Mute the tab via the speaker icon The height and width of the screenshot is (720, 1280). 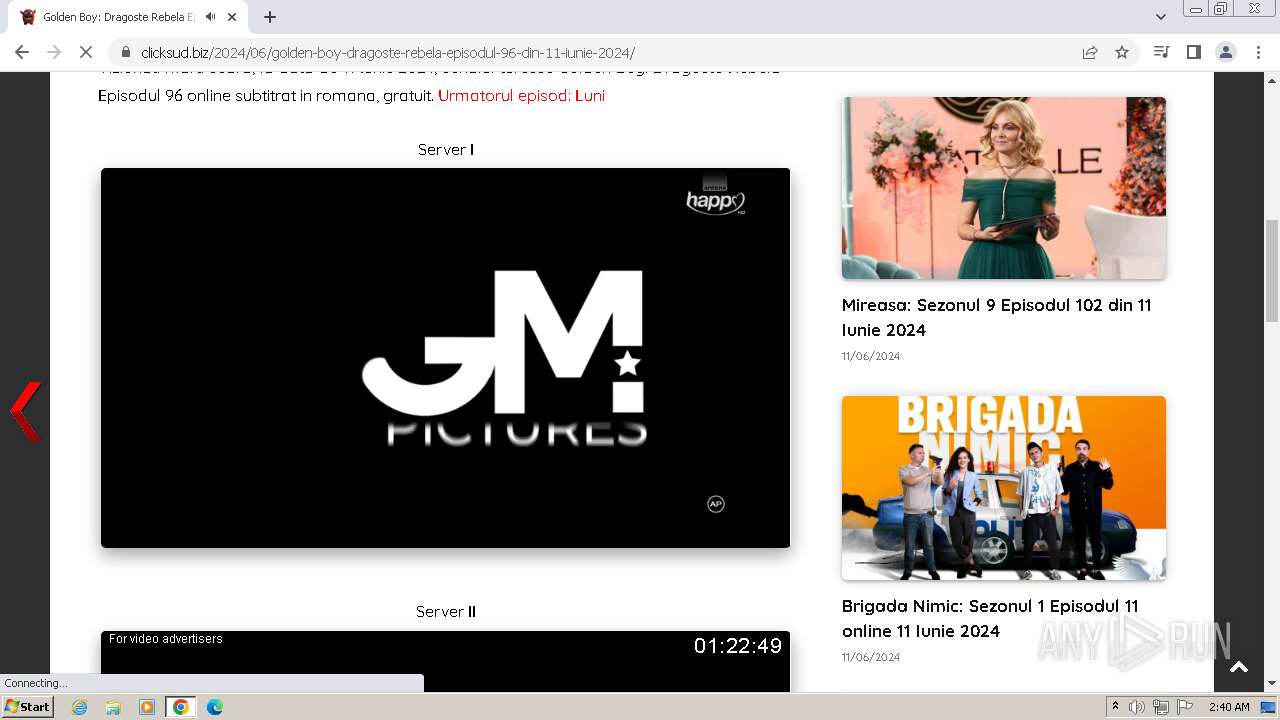210,17
